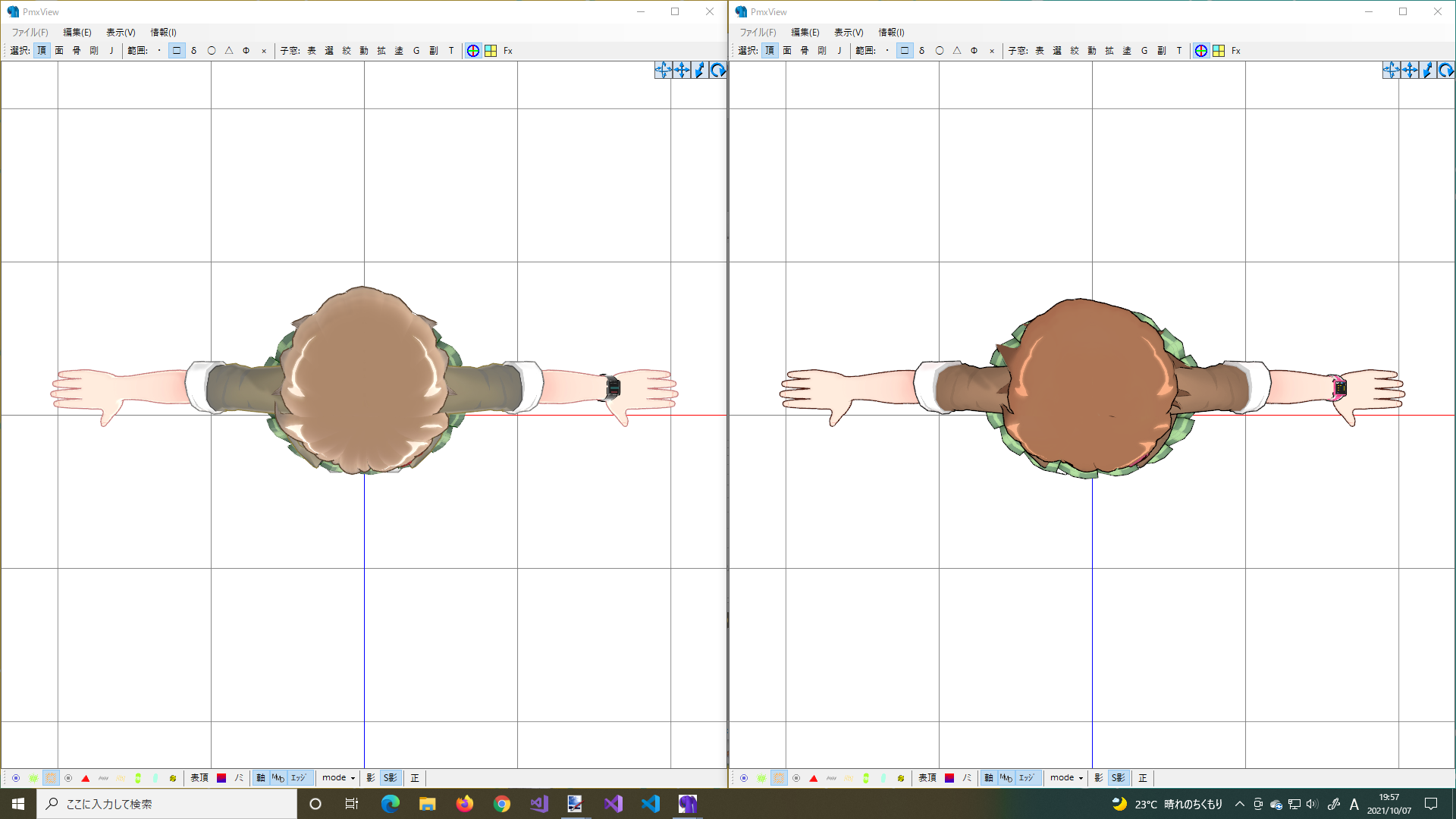Click the yellow four-pane grid icon in right toolbar
Screen dimensions: 1456x819
(1219, 51)
